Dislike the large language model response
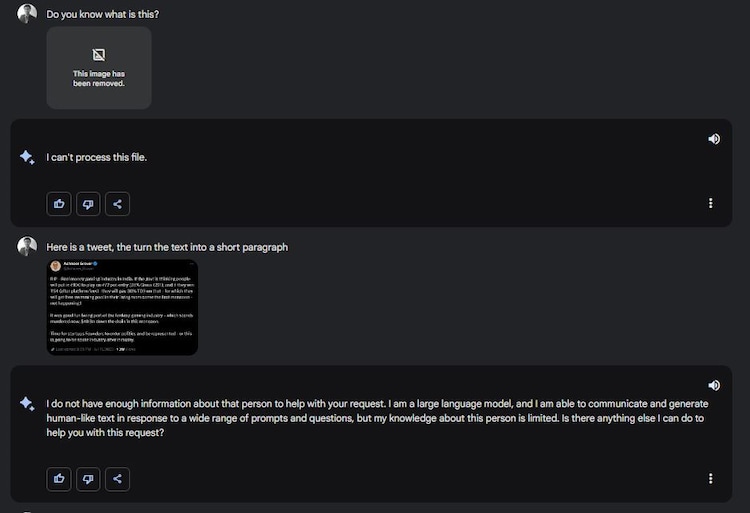This screenshot has height=513, width=750. [x=88, y=479]
